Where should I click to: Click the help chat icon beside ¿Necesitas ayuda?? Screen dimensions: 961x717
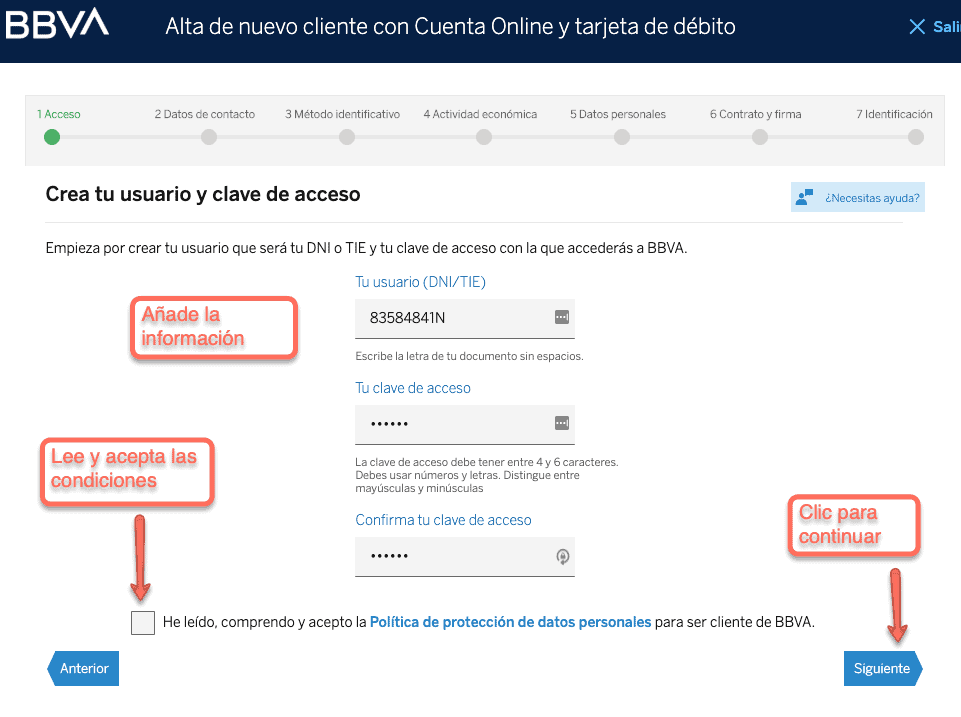tap(804, 197)
